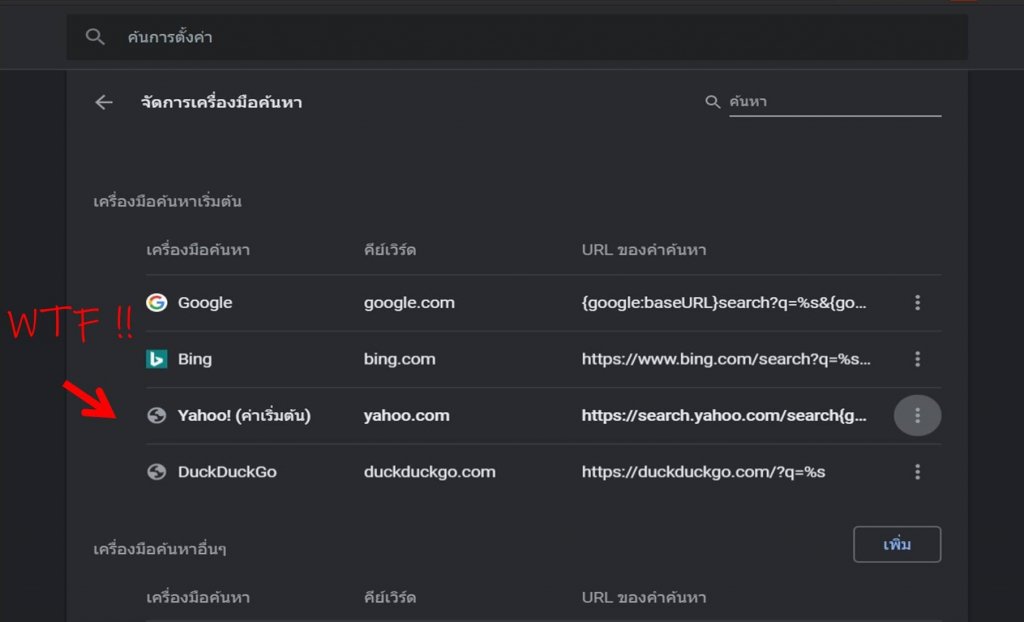Click the duckduckgo.com keyword cell
Viewport: 1024px width, 622px height.
(x=430, y=472)
